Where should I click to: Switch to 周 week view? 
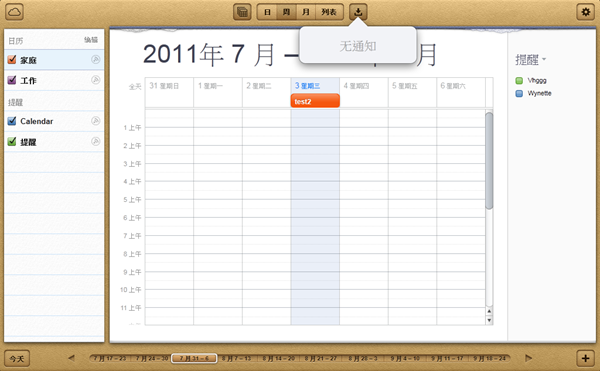(x=286, y=12)
